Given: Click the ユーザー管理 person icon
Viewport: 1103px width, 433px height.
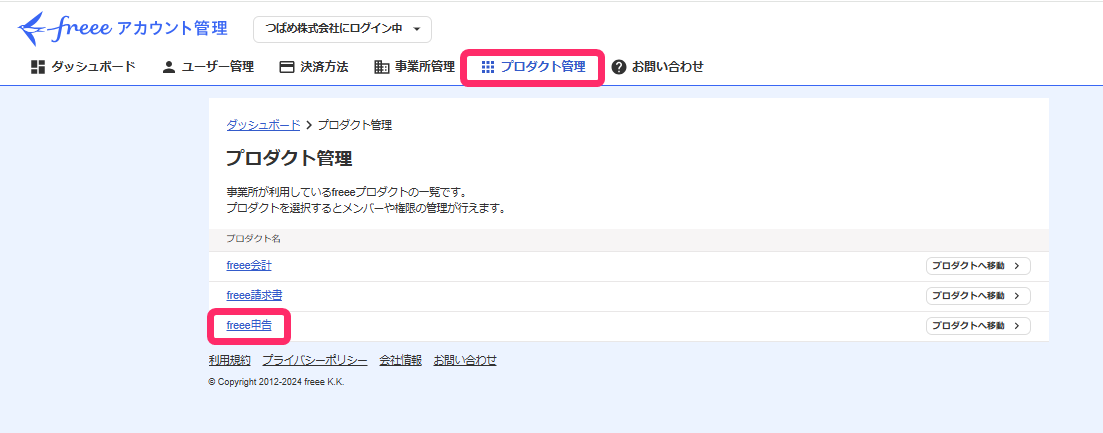Looking at the screenshot, I should click(168, 67).
